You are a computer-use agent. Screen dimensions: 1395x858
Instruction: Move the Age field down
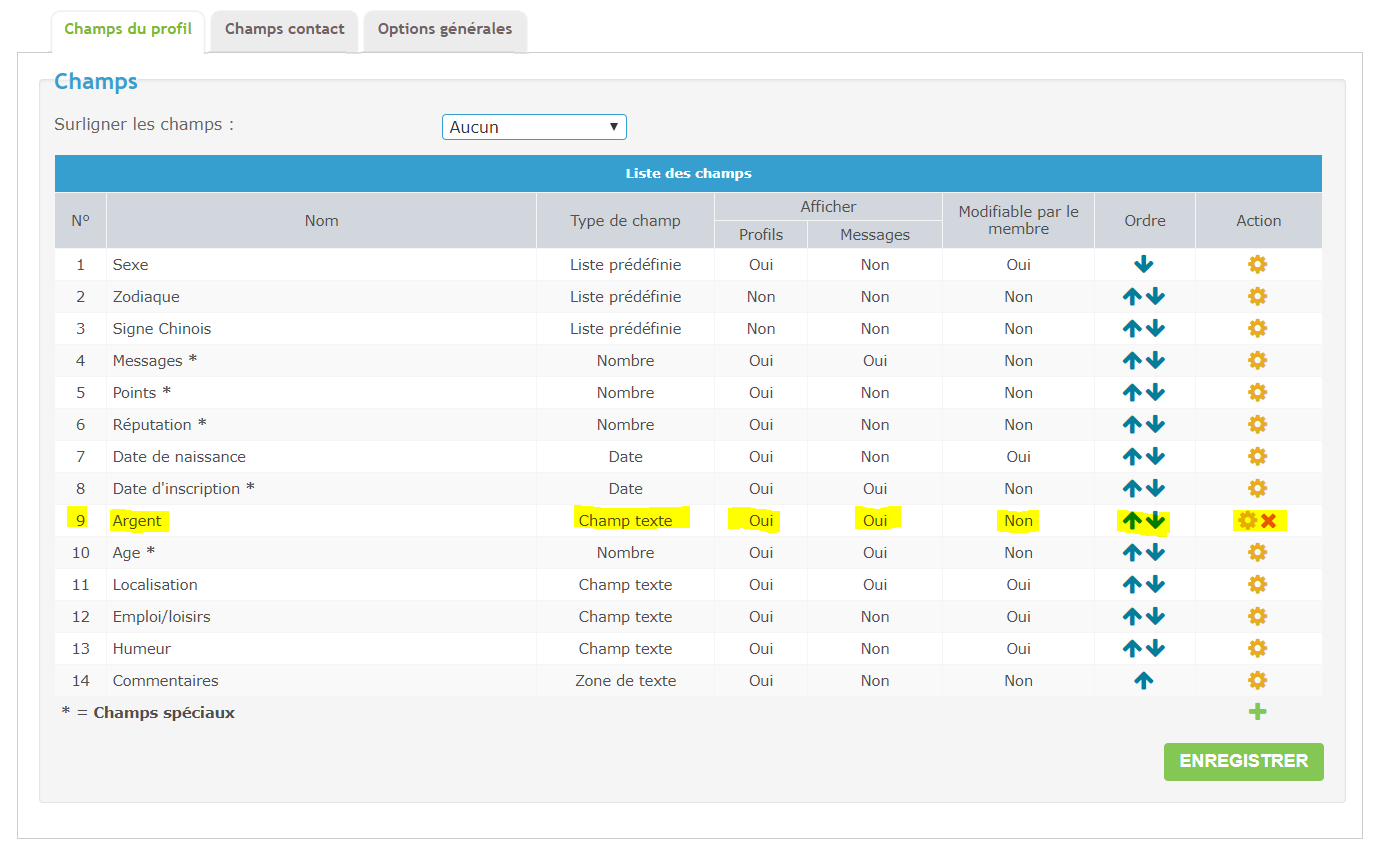tap(1156, 553)
